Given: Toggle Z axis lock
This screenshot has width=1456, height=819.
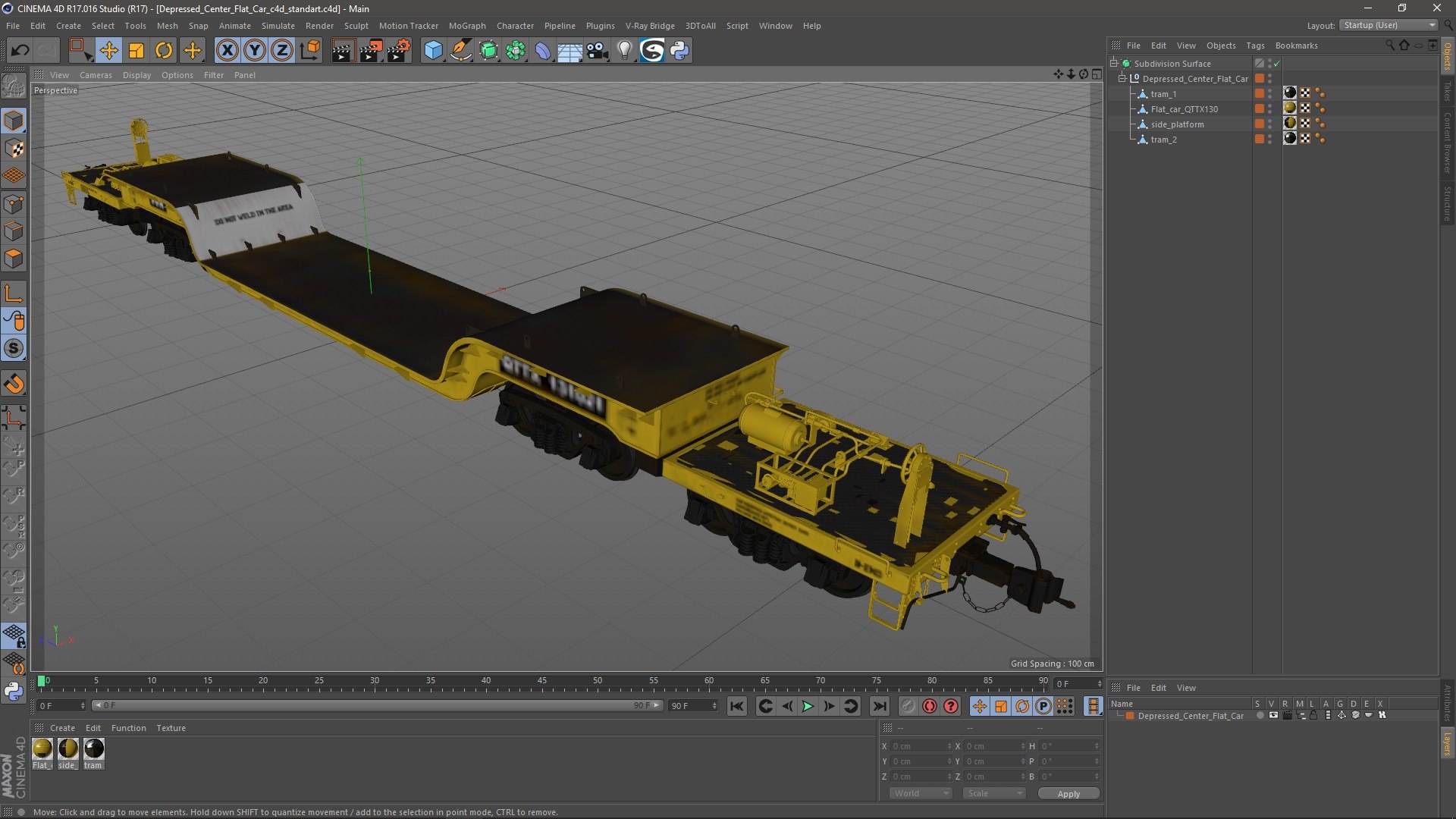Looking at the screenshot, I should click(x=282, y=51).
